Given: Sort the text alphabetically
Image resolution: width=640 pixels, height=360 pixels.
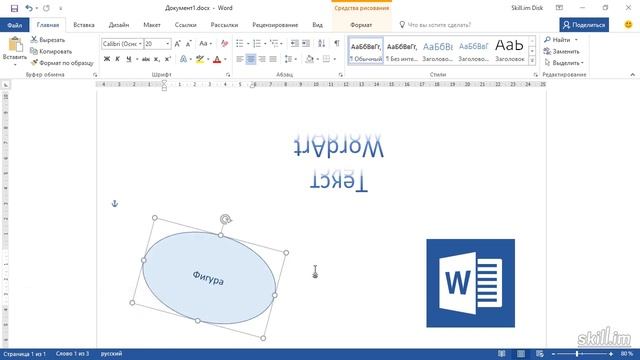Looking at the screenshot, I should 322,43.
